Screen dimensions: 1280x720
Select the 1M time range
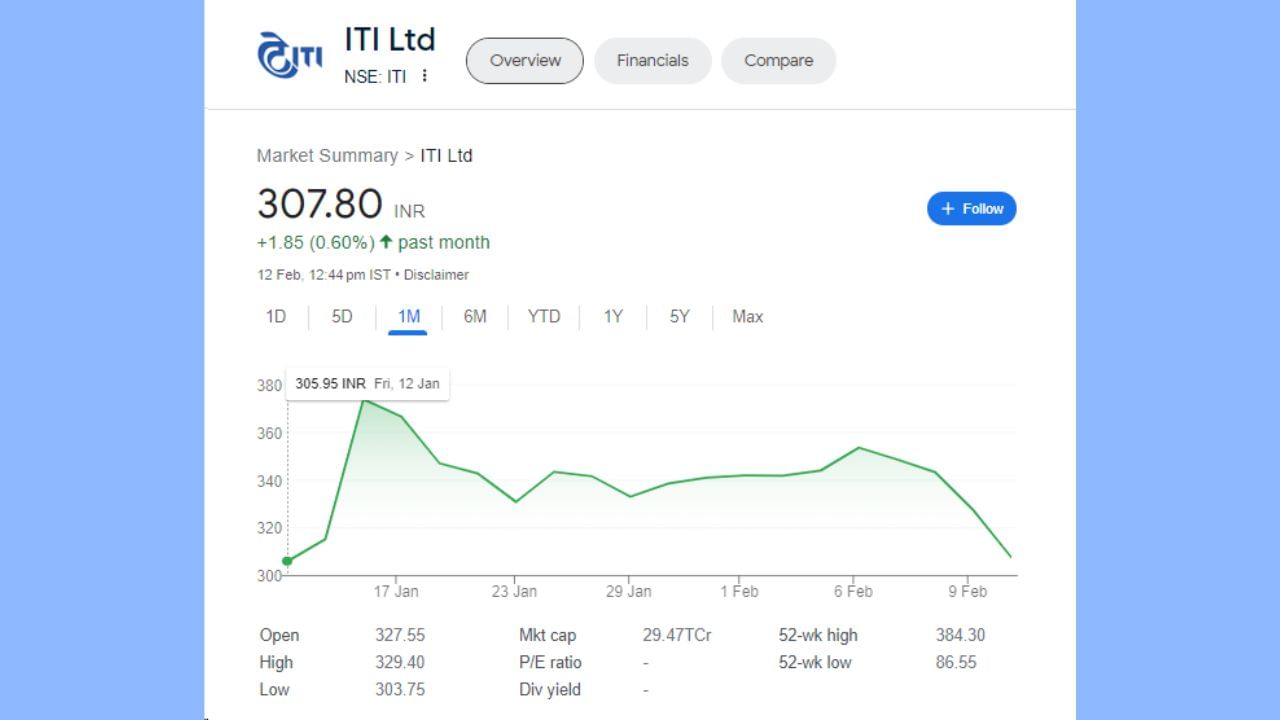408,316
